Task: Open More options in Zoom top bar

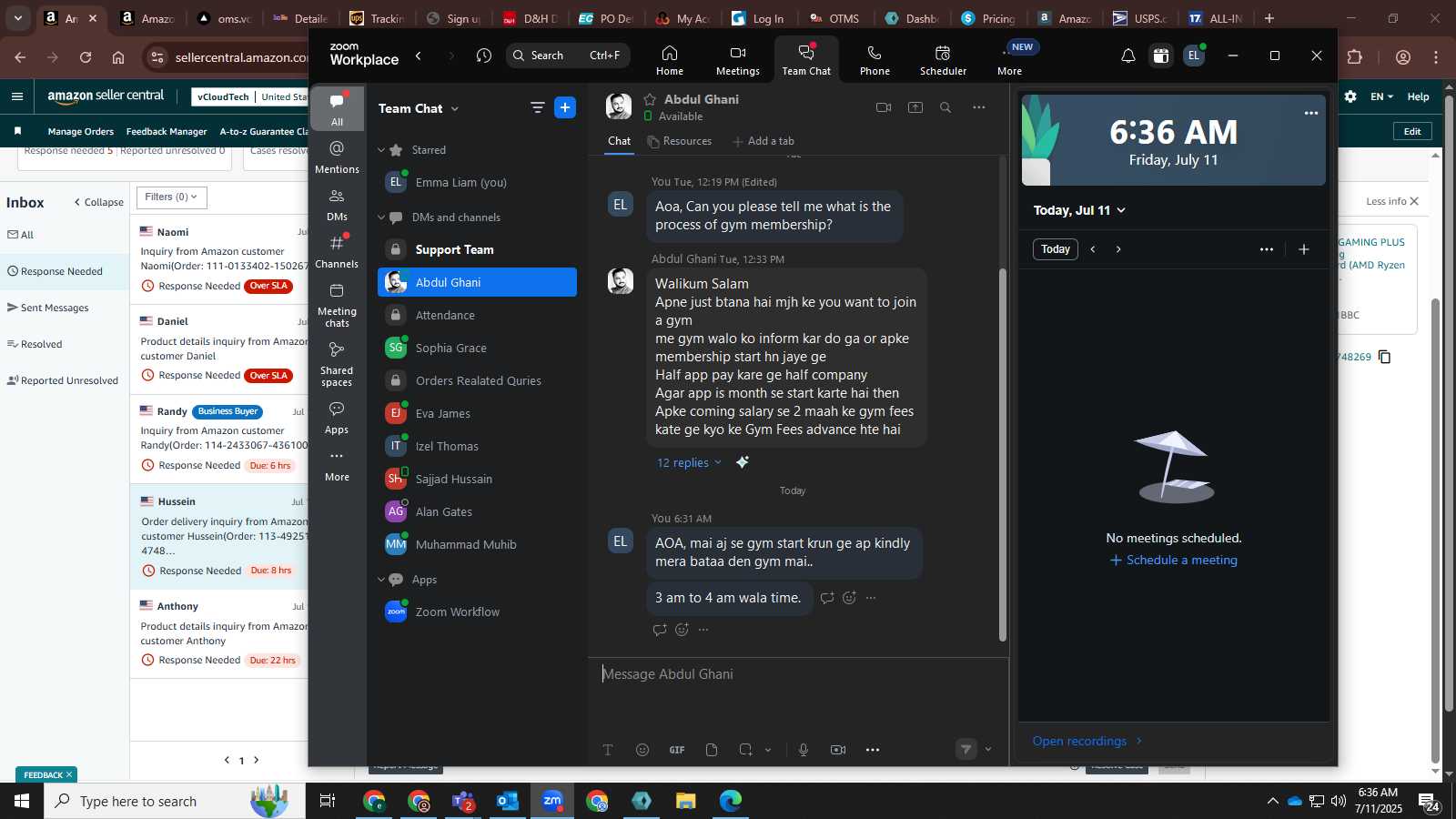Action: click(x=1010, y=60)
